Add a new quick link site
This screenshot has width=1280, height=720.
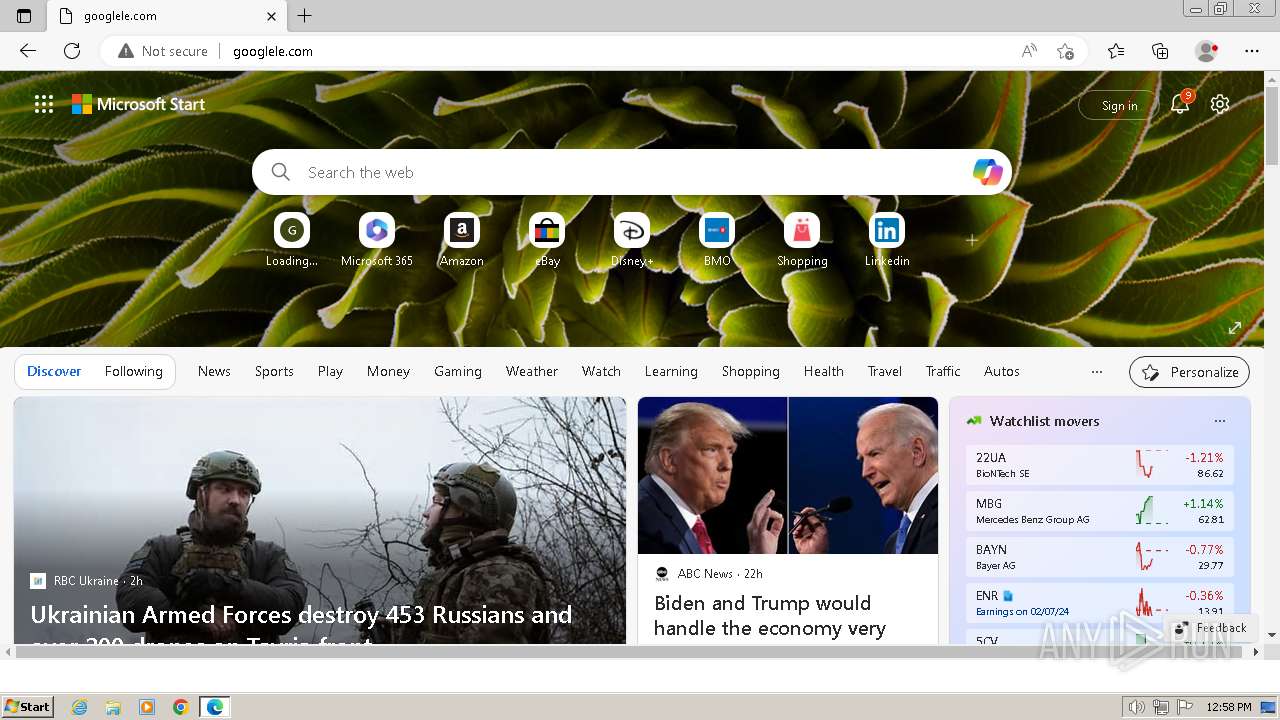click(x=972, y=240)
